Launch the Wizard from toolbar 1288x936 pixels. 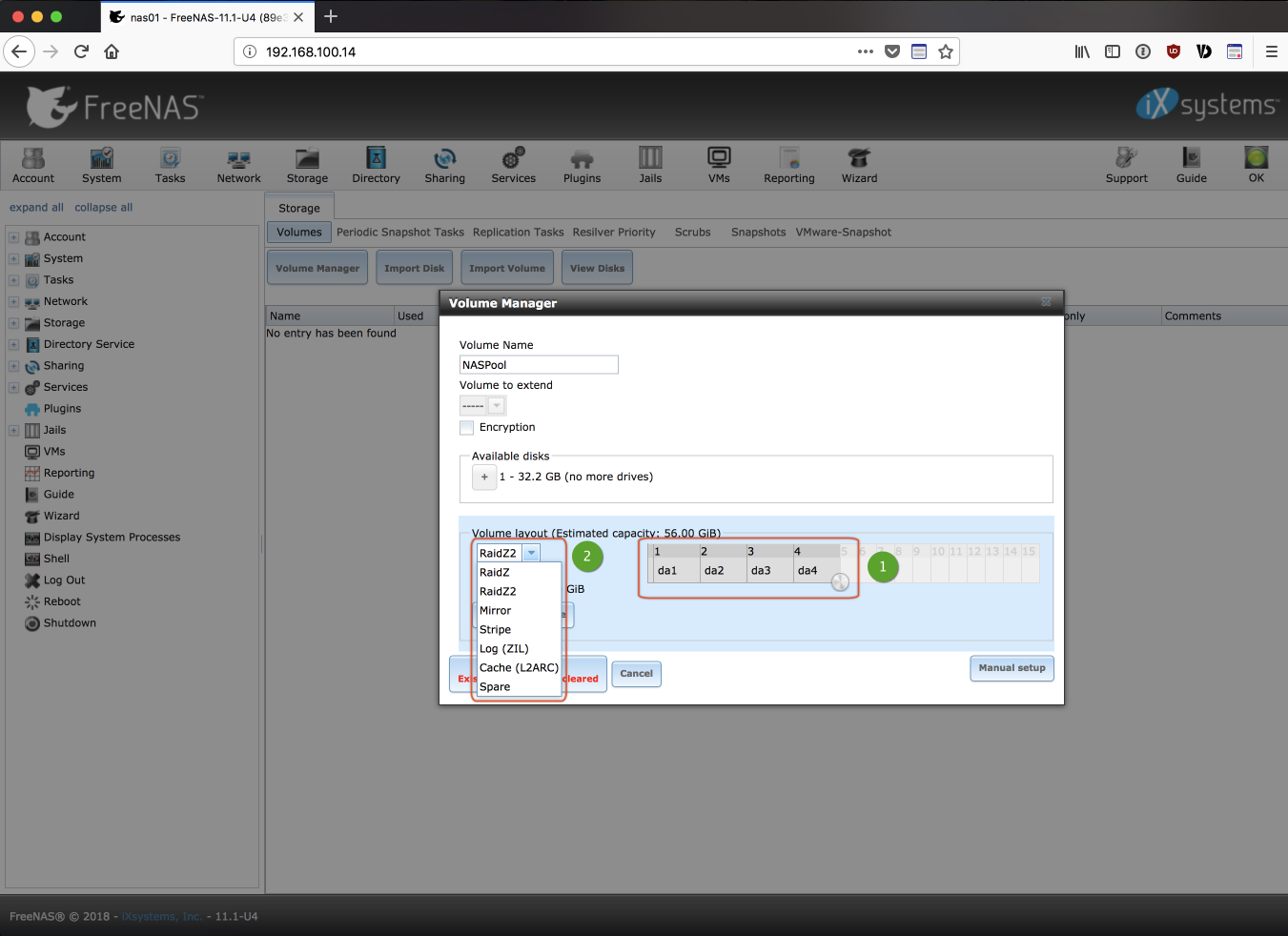pos(859,165)
